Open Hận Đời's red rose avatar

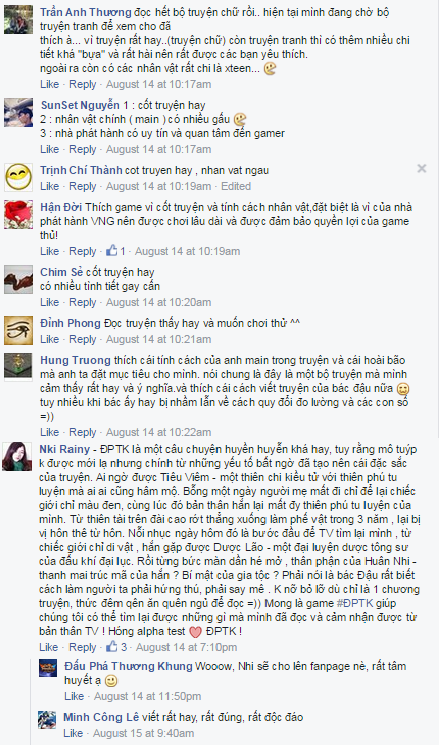tap(18, 214)
